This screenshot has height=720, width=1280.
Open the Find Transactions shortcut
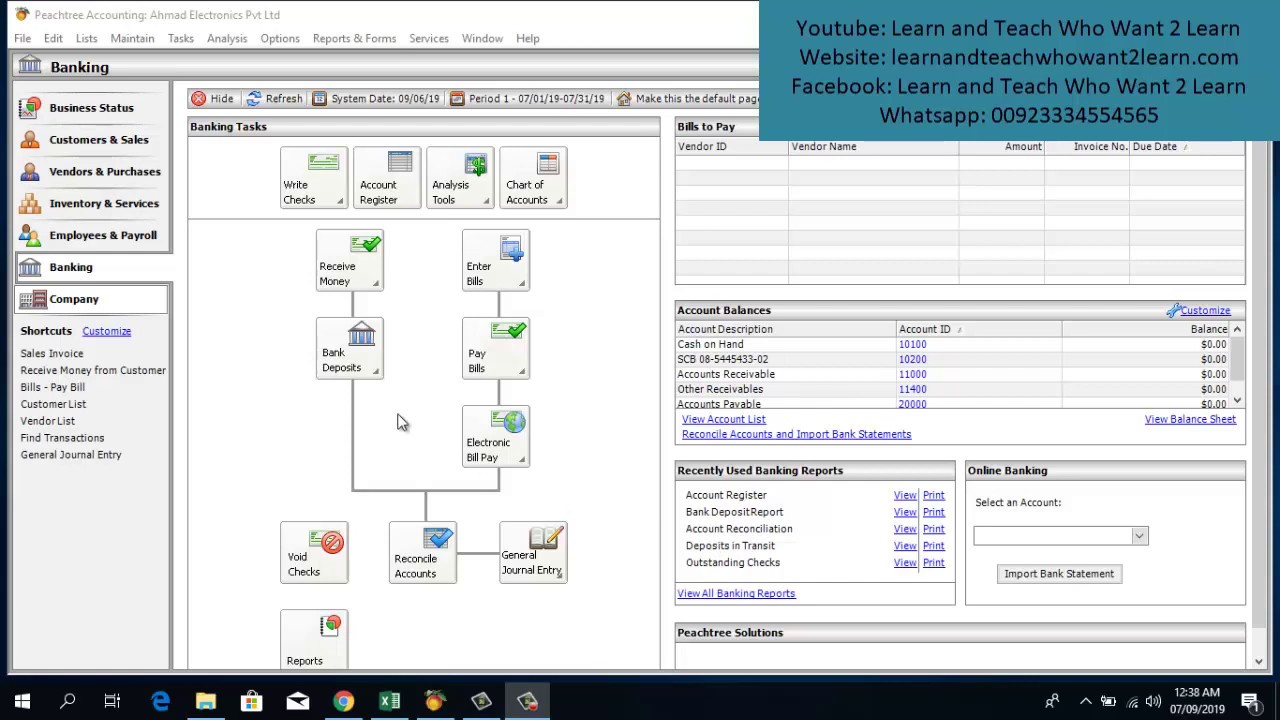pyautogui.click(x=62, y=438)
